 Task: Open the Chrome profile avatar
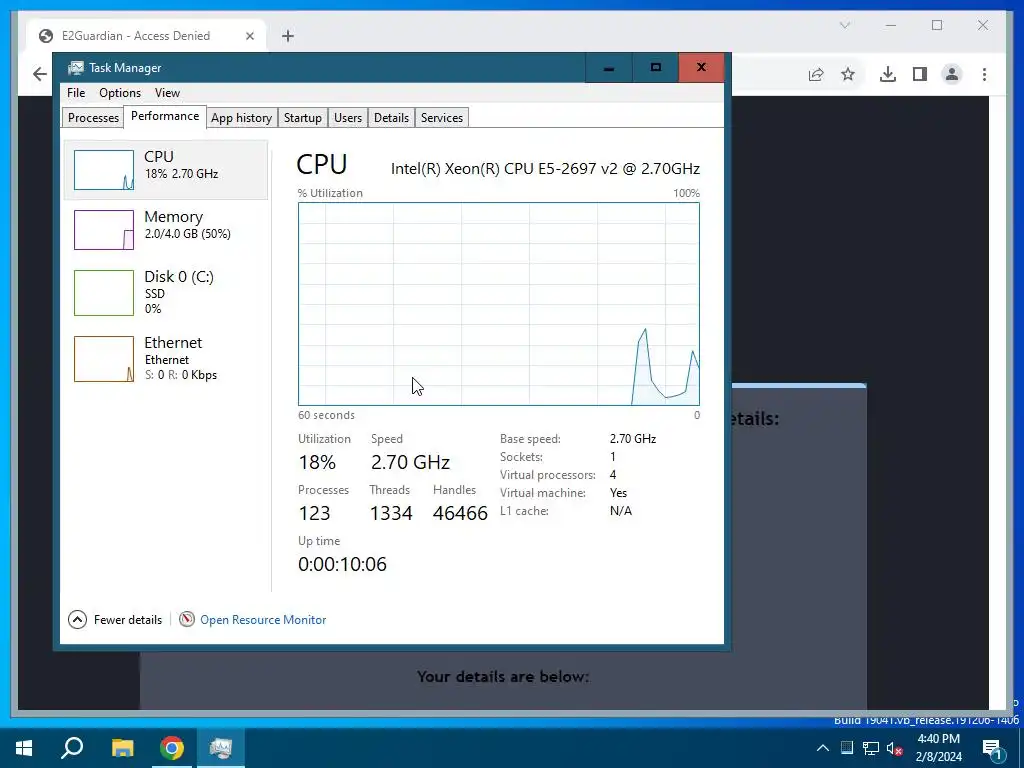tap(952, 74)
